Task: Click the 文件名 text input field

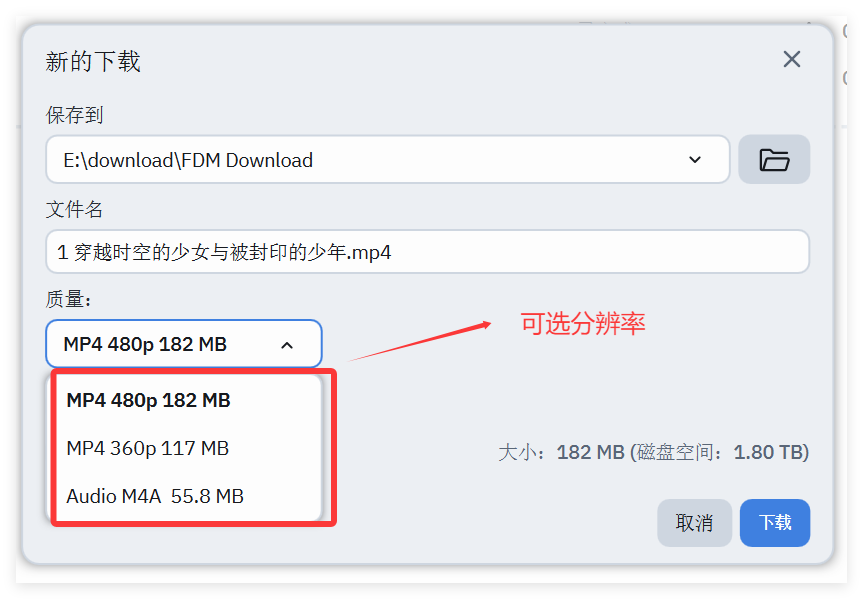Action: click(x=427, y=252)
